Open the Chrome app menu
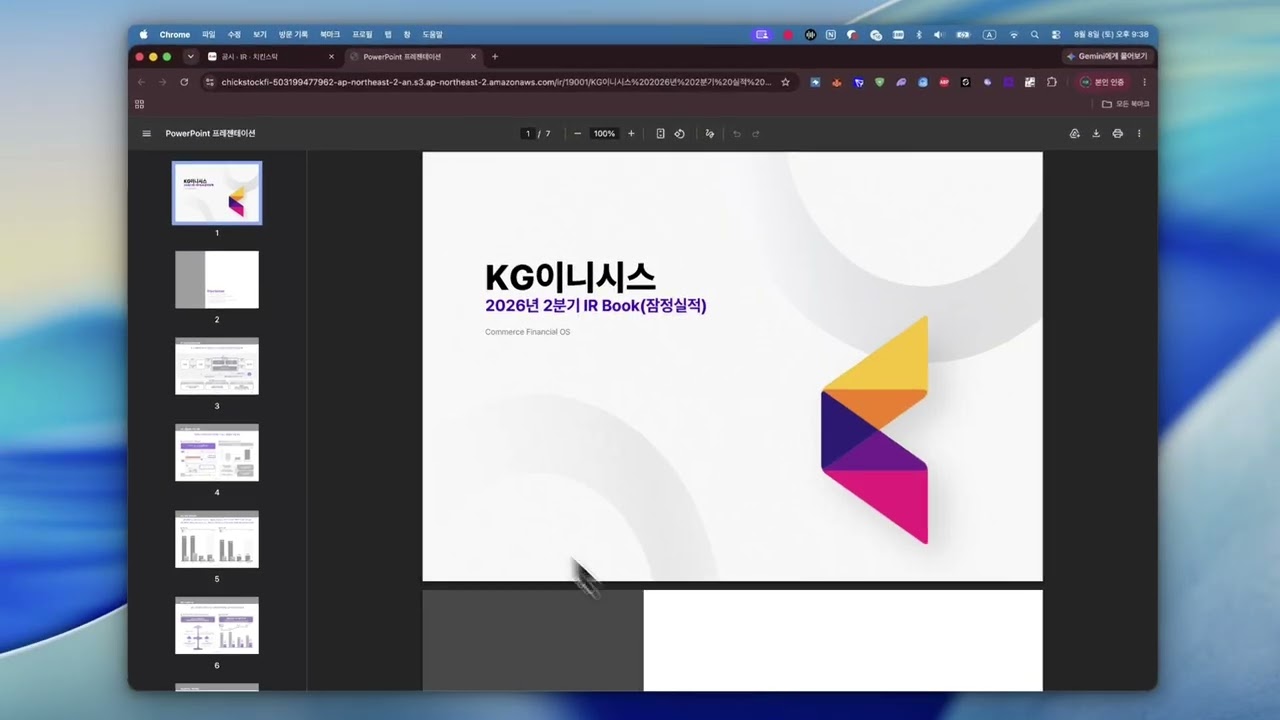This screenshot has width=1280, height=720. coord(175,34)
